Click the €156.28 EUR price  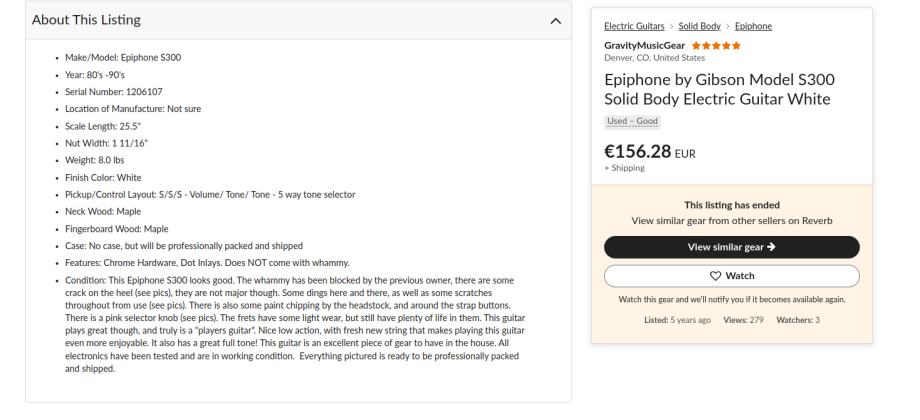click(x=650, y=151)
